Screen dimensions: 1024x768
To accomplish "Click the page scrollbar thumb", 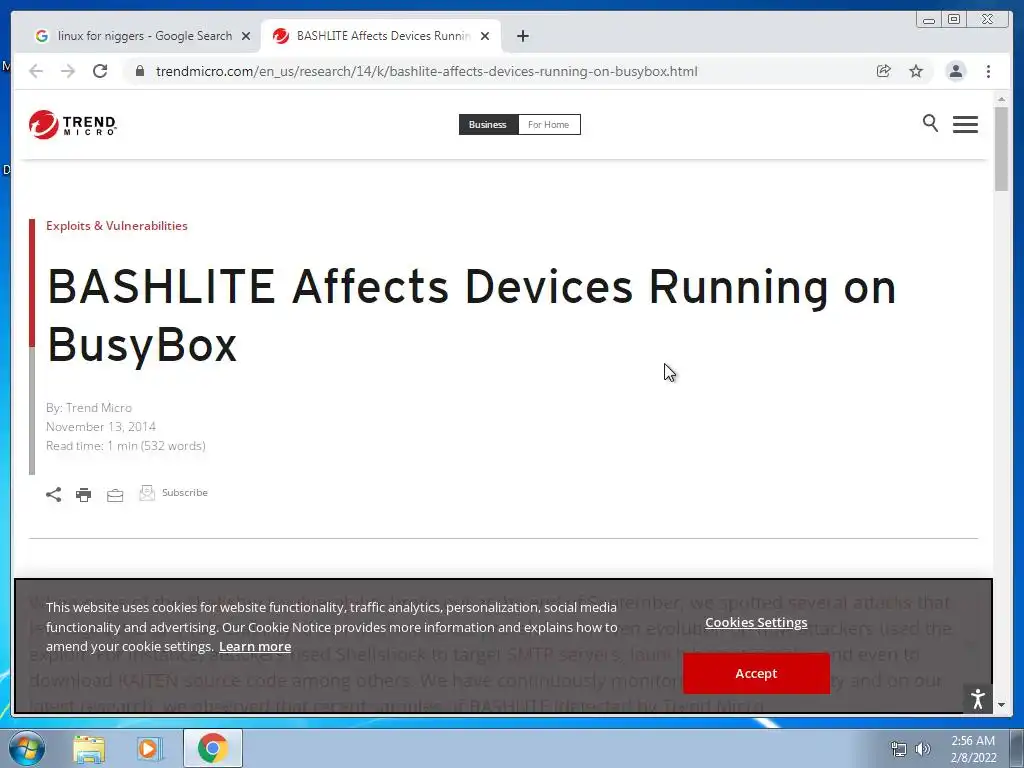I will pyautogui.click(x=1001, y=149).
